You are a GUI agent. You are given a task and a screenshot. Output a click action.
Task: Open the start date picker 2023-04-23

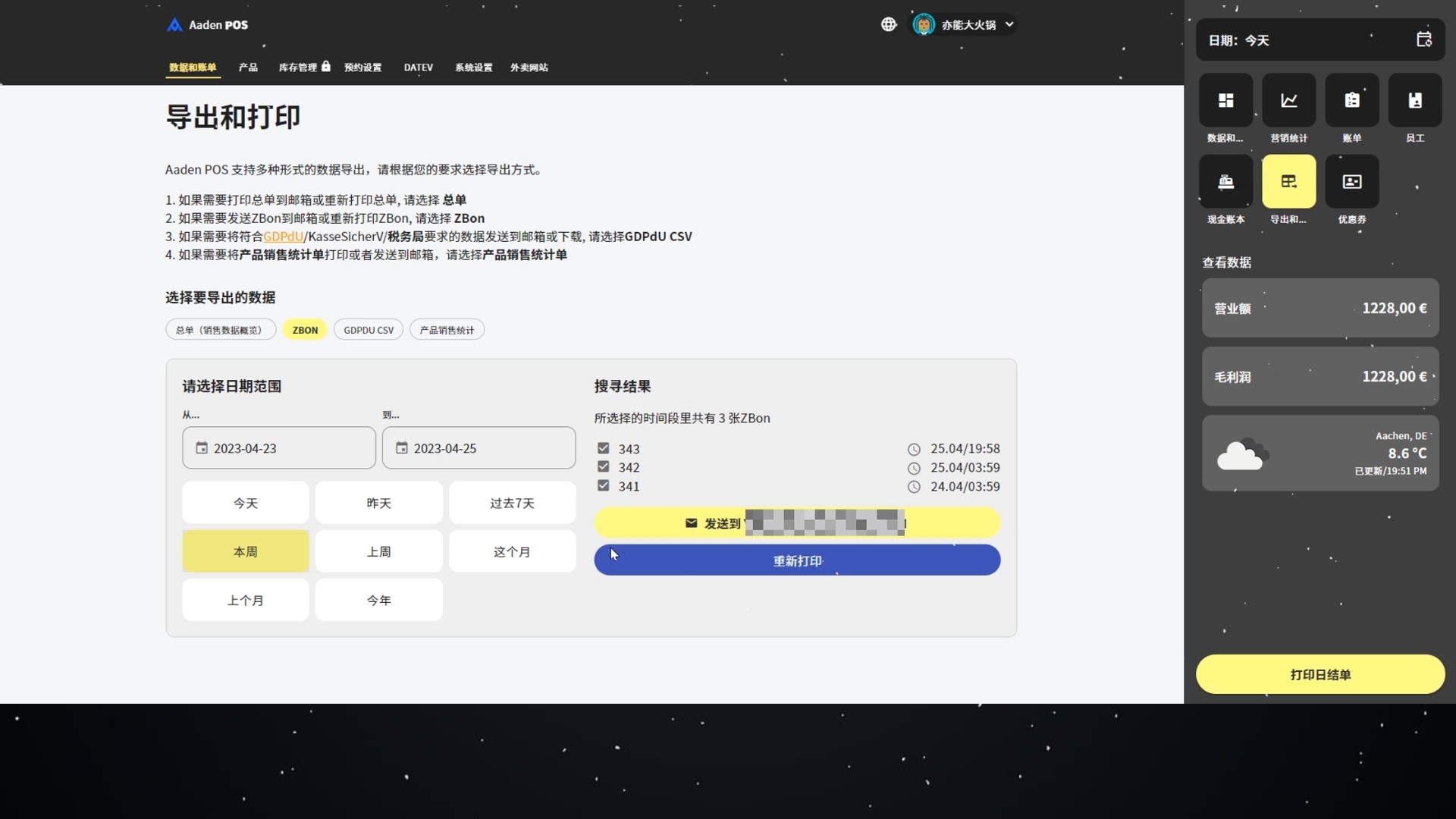pos(278,448)
